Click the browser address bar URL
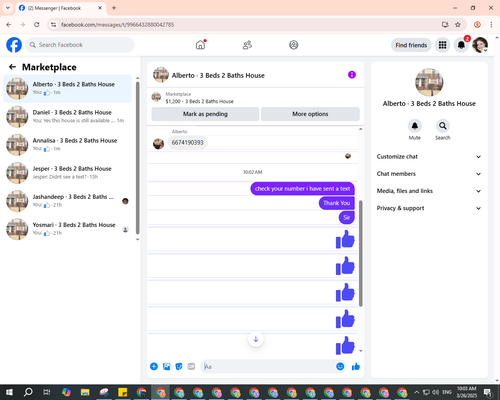The width and height of the screenshot is (500, 400). pyautogui.click(x=117, y=24)
